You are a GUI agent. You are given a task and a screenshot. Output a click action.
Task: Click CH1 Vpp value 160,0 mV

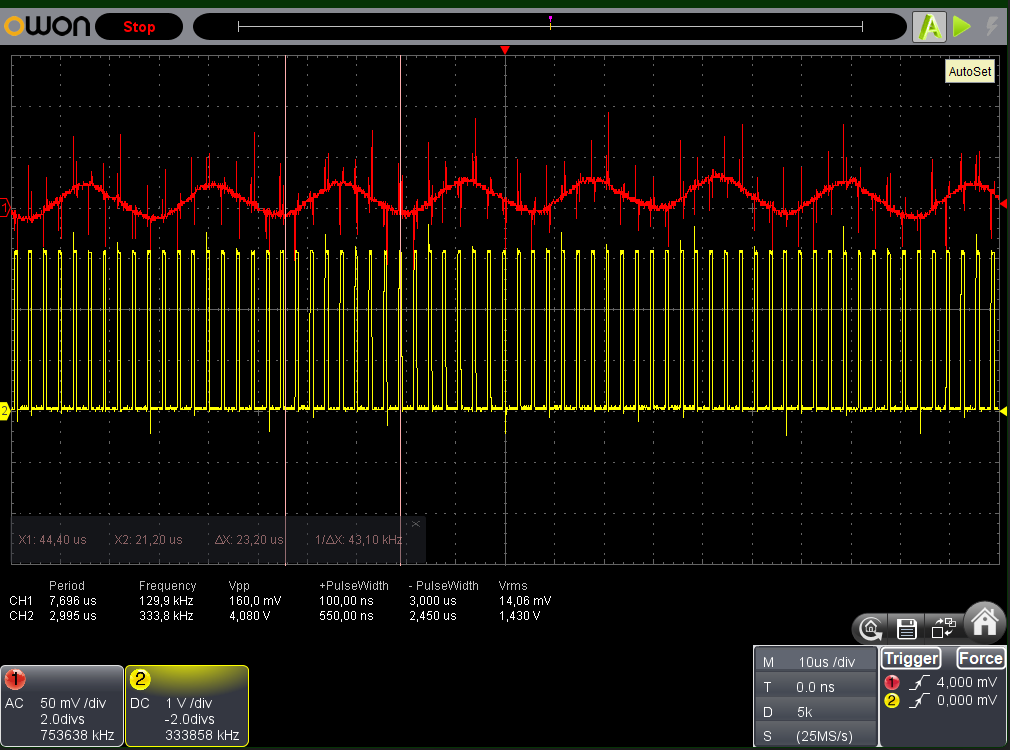point(255,601)
